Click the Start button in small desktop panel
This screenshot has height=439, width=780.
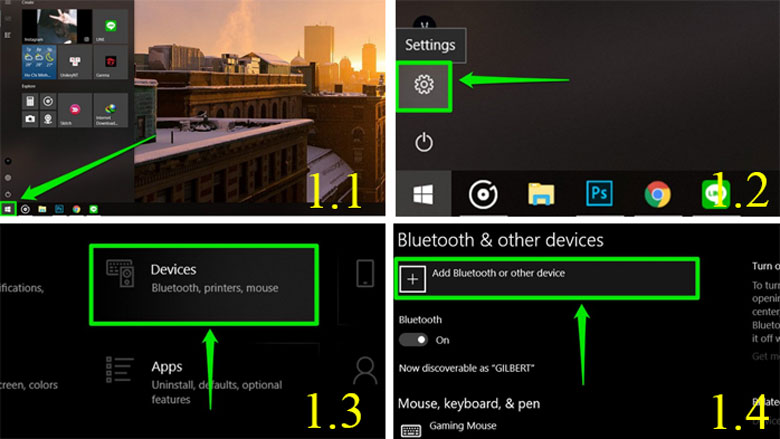pyautogui.click(x=8, y=209)
